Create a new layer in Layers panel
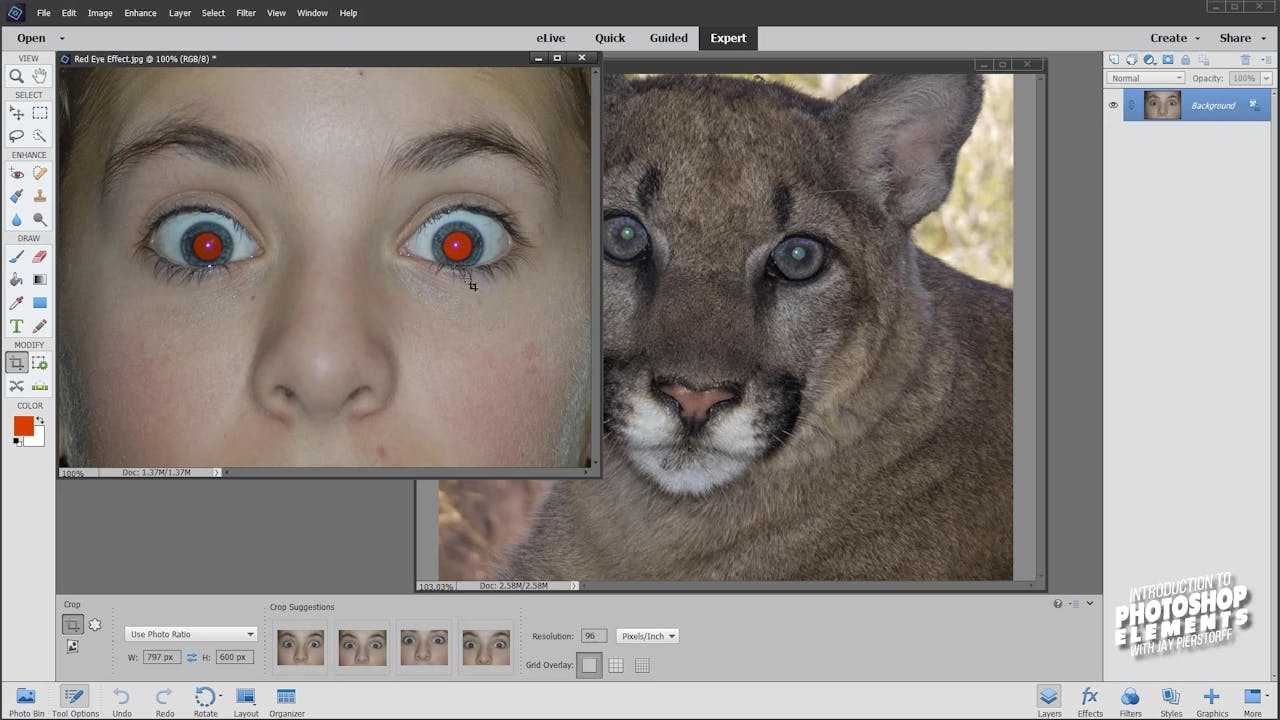Screen dimensions: 1280x720 click(x=1113, y=61)
